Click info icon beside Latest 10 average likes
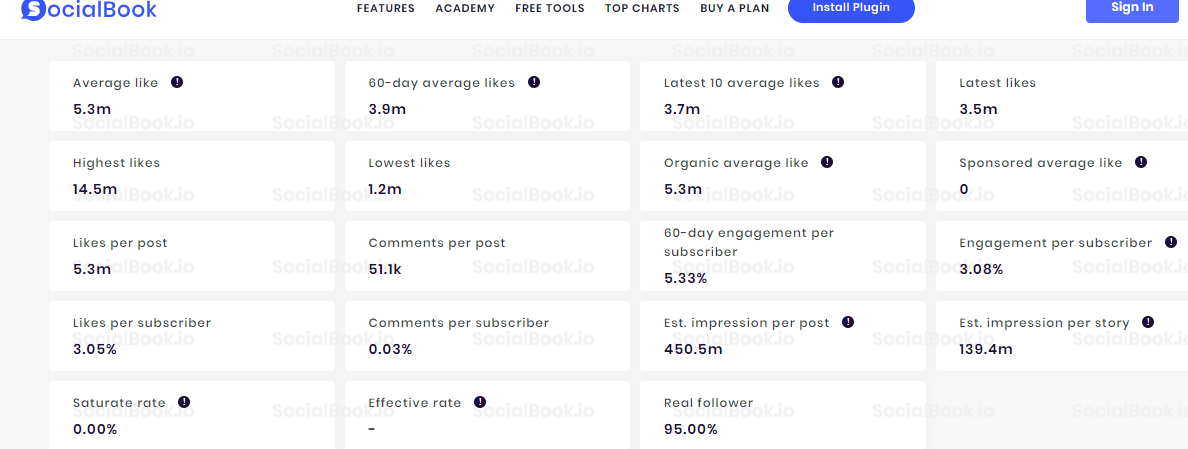 838,82
